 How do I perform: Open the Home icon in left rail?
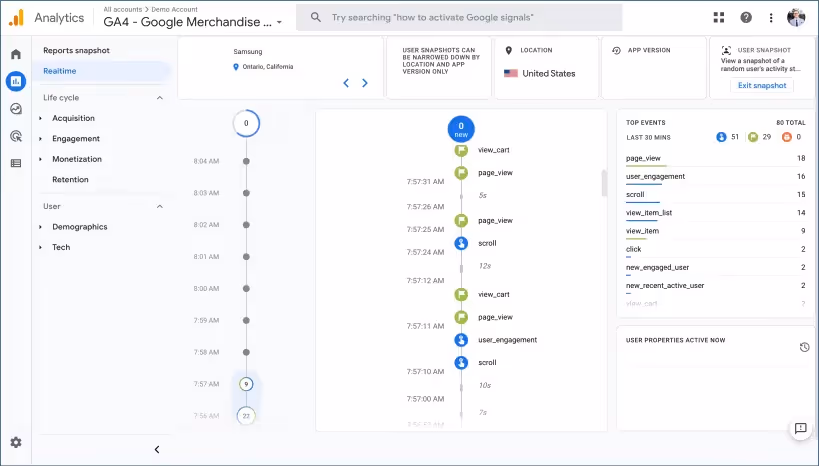16,54
